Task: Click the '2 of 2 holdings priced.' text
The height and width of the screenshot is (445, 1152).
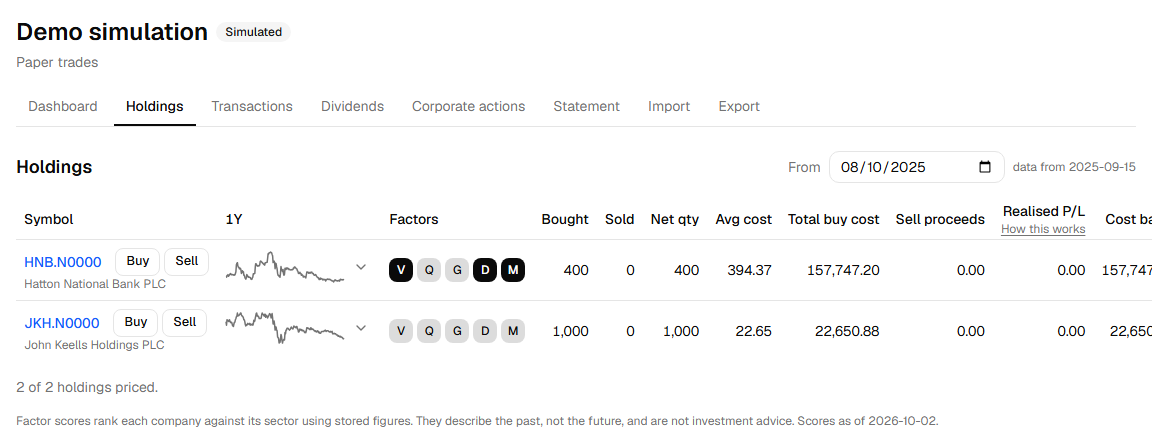Action: [x=87, y=387]
